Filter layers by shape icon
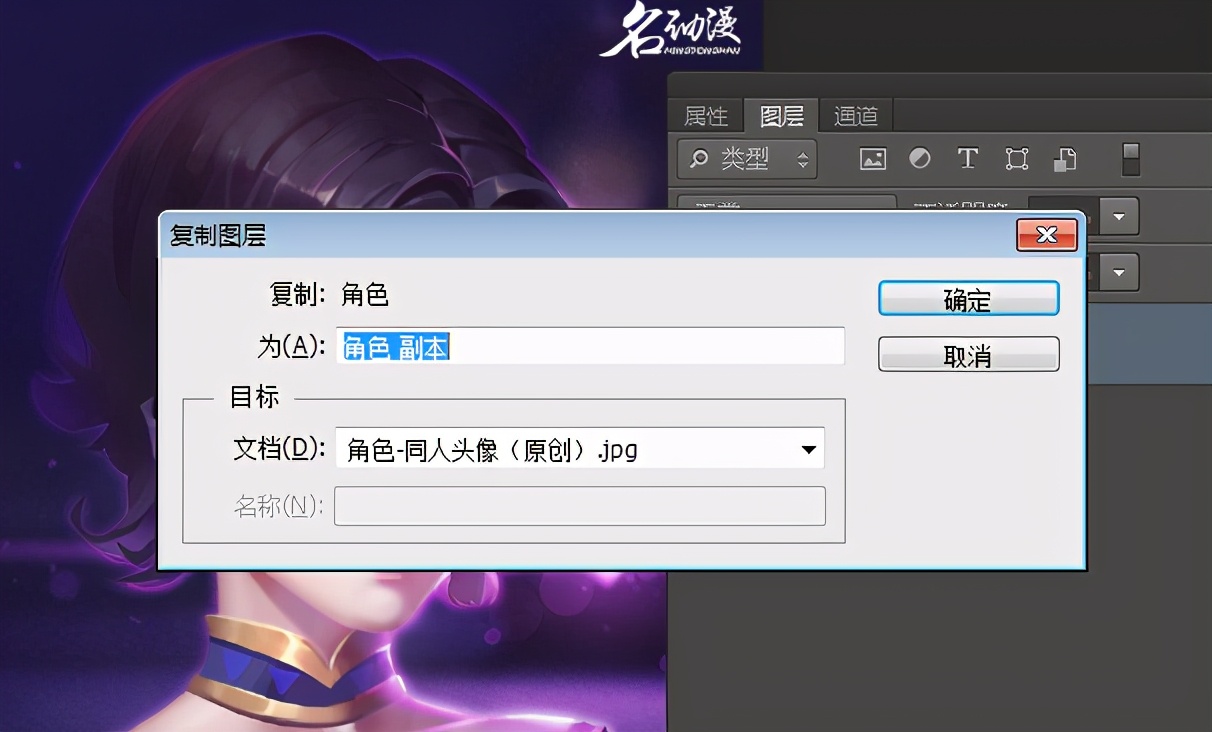1212x732 pixels. (1017, 159)
